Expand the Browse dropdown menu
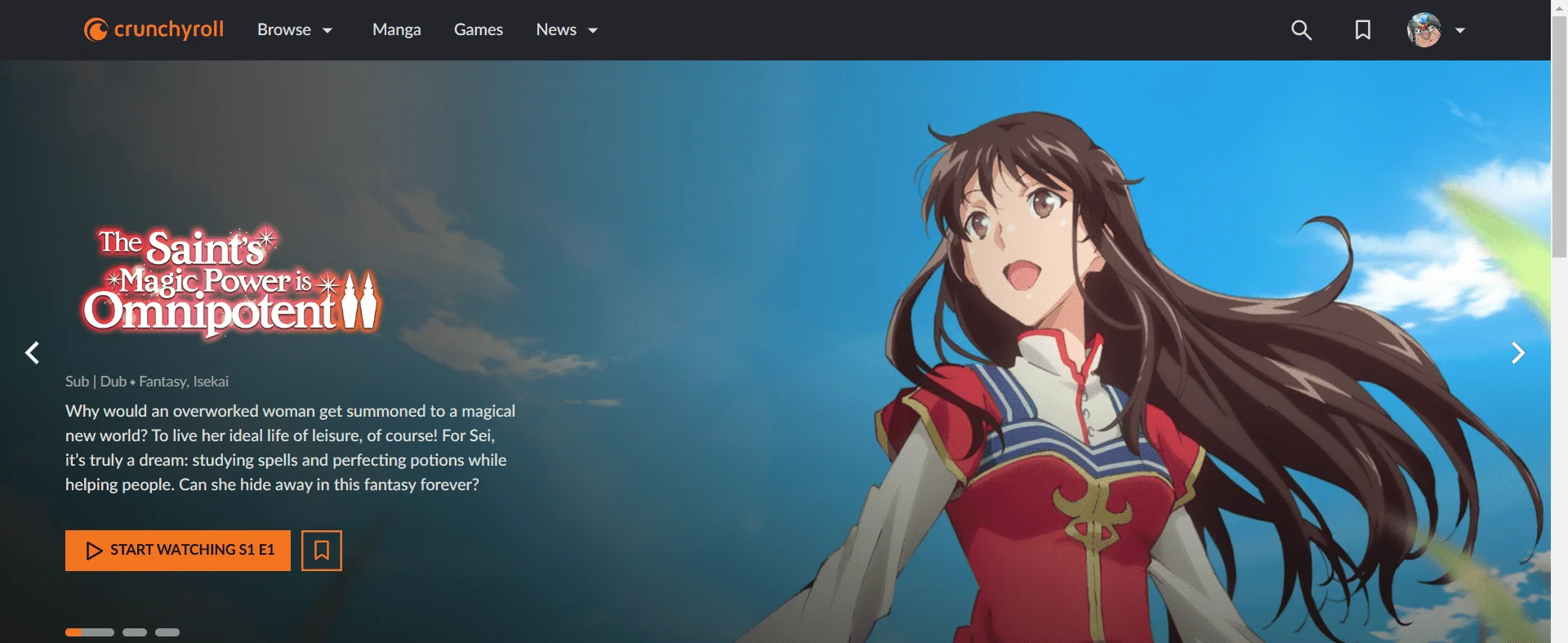The width and height of the screenshot is (1568, 643). (295, 29)
